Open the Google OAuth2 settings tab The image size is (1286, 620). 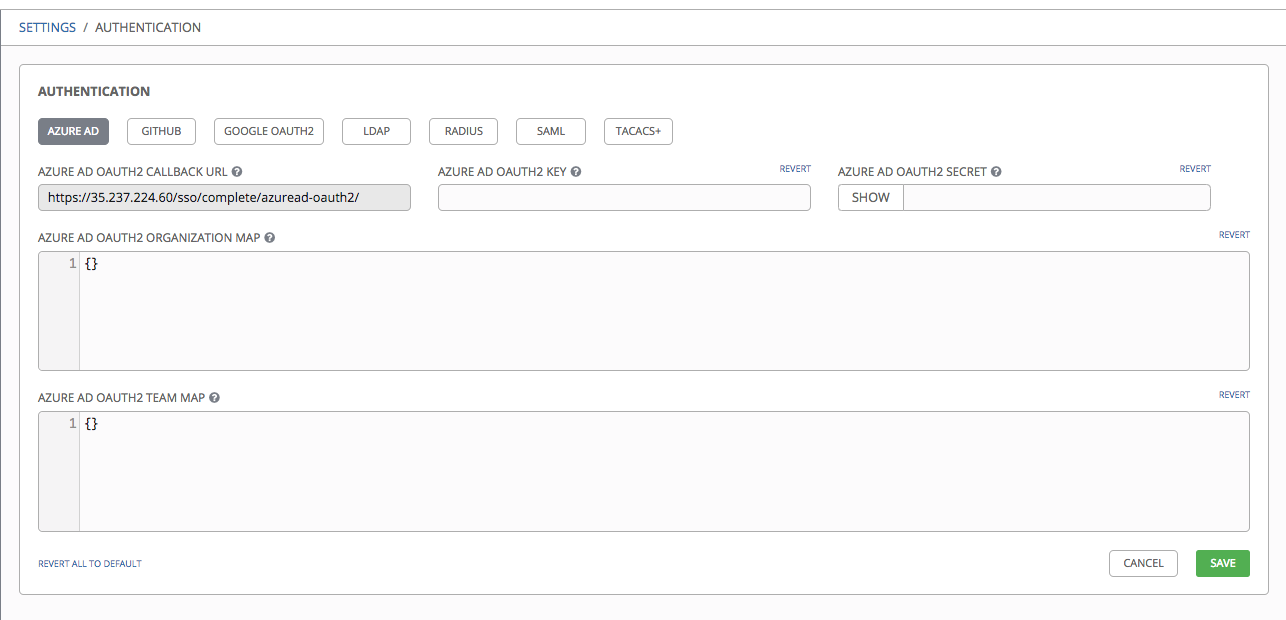click(x=268, y=131)
